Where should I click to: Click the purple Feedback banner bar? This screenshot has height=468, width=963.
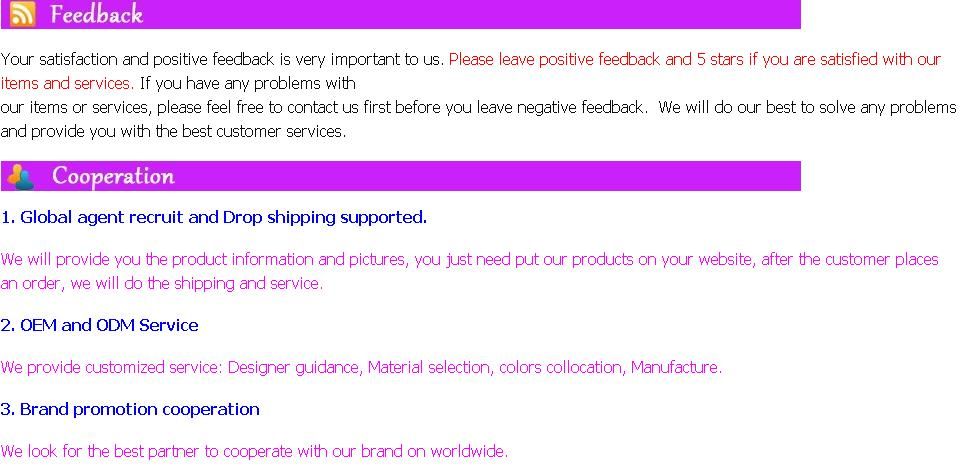(400, 14)
